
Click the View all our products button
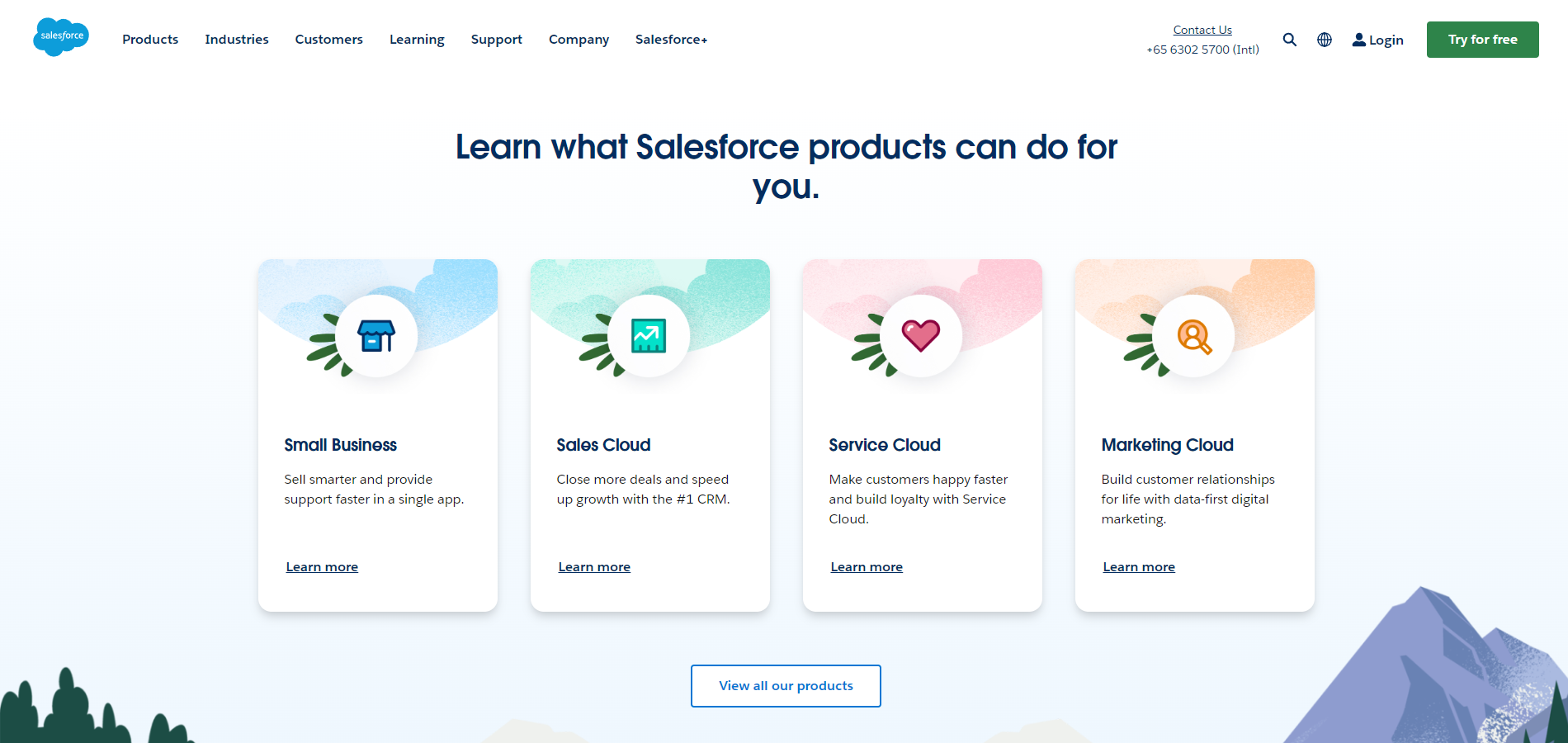click(x=785, y=685)
